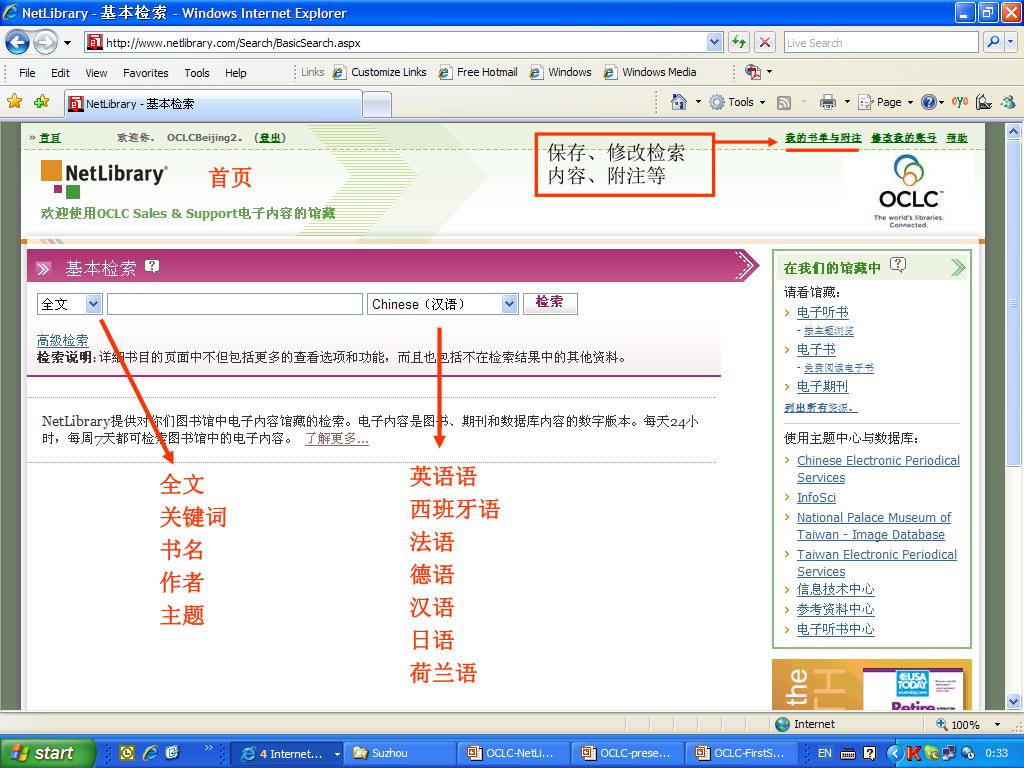
Task: Open the recent pages dropdown next to Forward
Action: [67, 43]
